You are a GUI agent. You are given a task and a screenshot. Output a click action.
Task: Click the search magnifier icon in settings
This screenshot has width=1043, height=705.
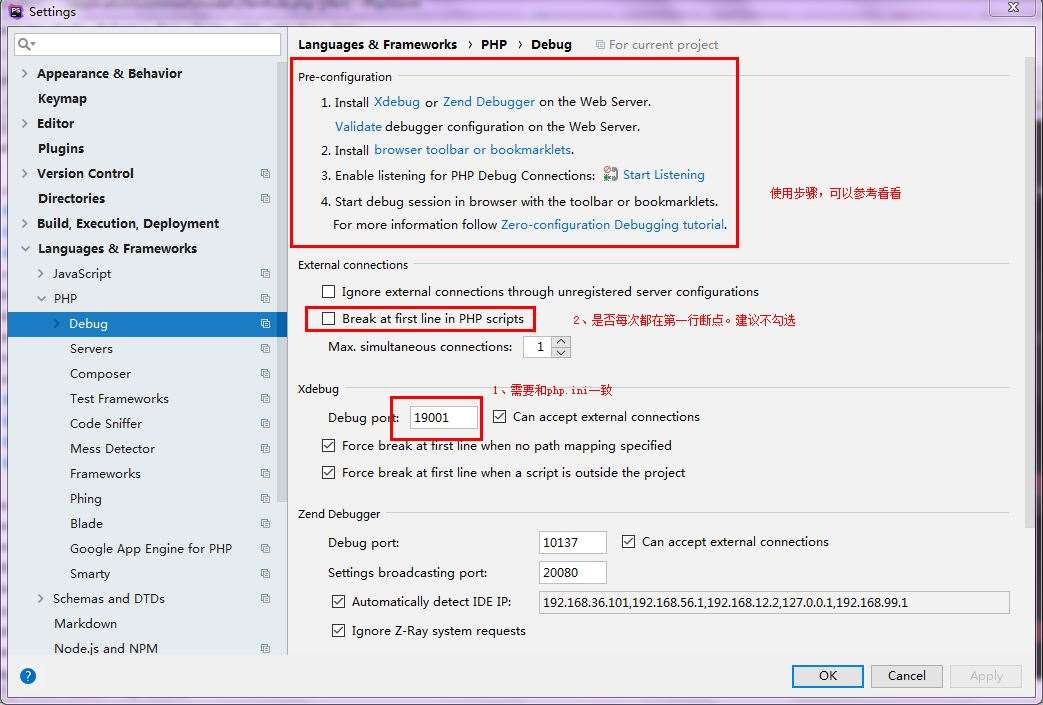click(x=25, y=44)
